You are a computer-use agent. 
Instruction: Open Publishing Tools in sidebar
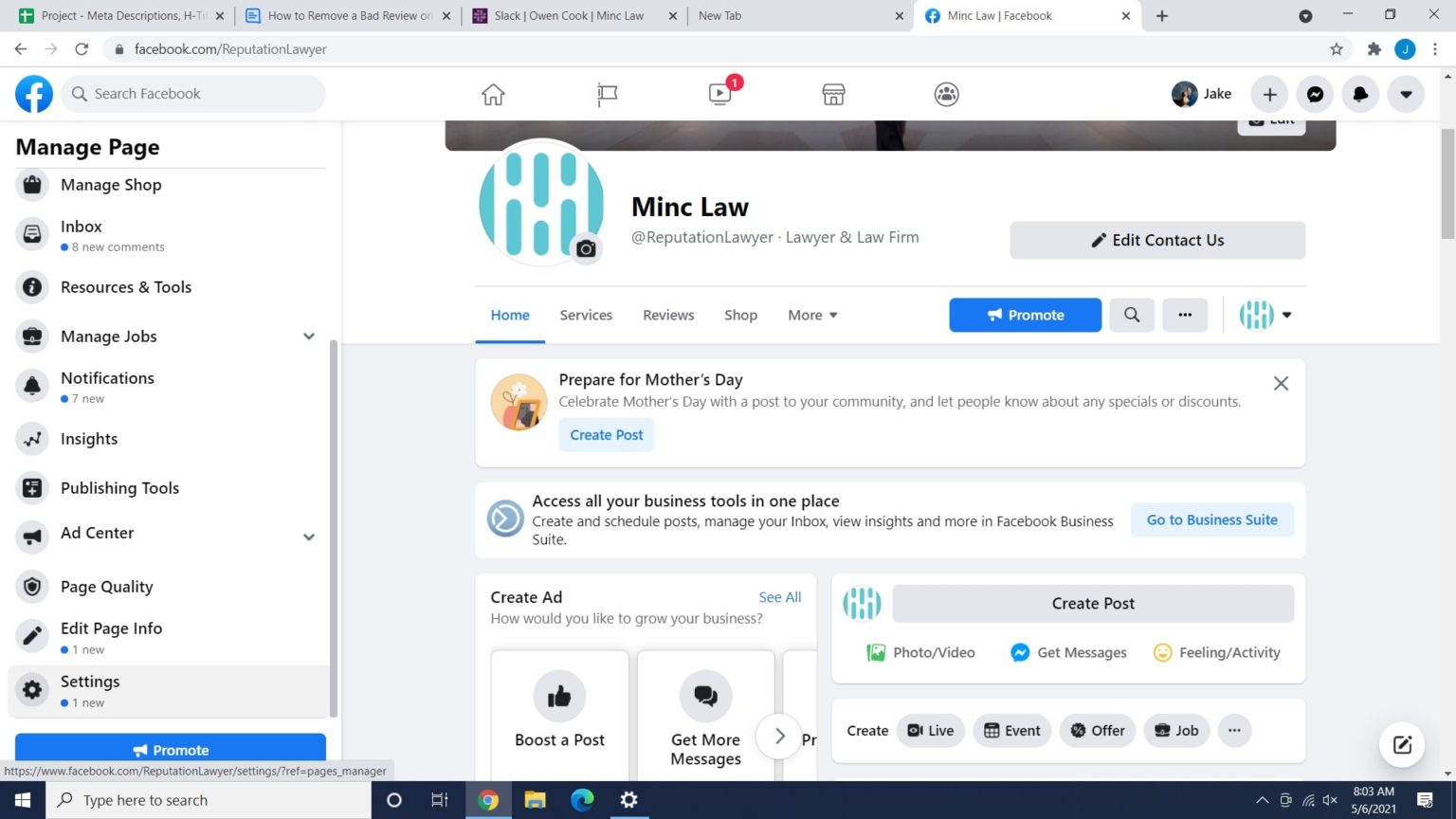(x=171, y=488)
